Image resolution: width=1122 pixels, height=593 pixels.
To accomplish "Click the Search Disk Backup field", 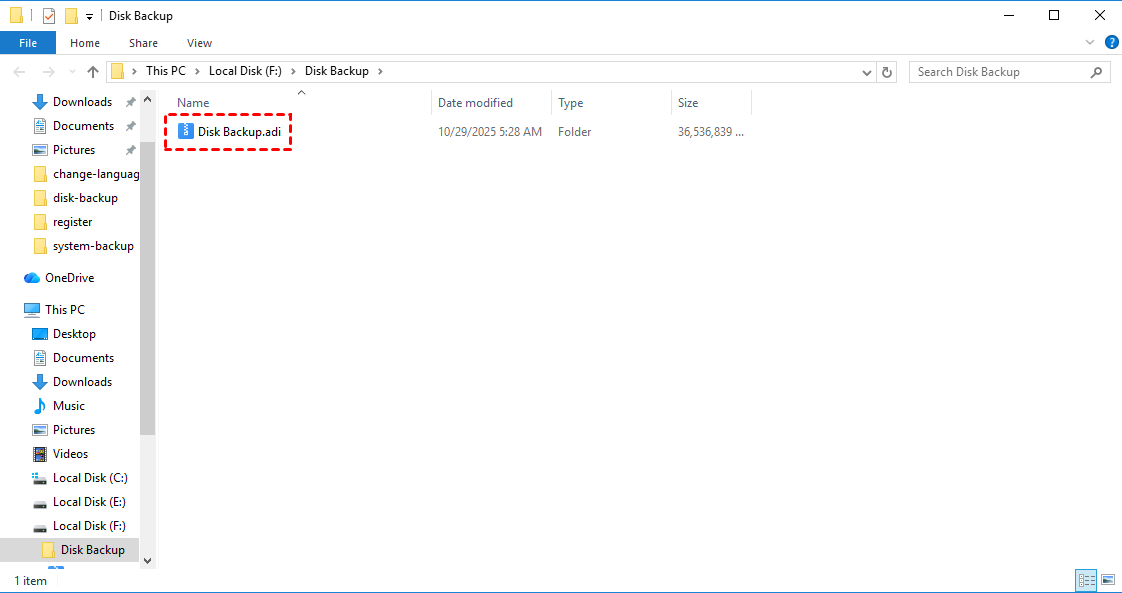I will [1000, 72].
